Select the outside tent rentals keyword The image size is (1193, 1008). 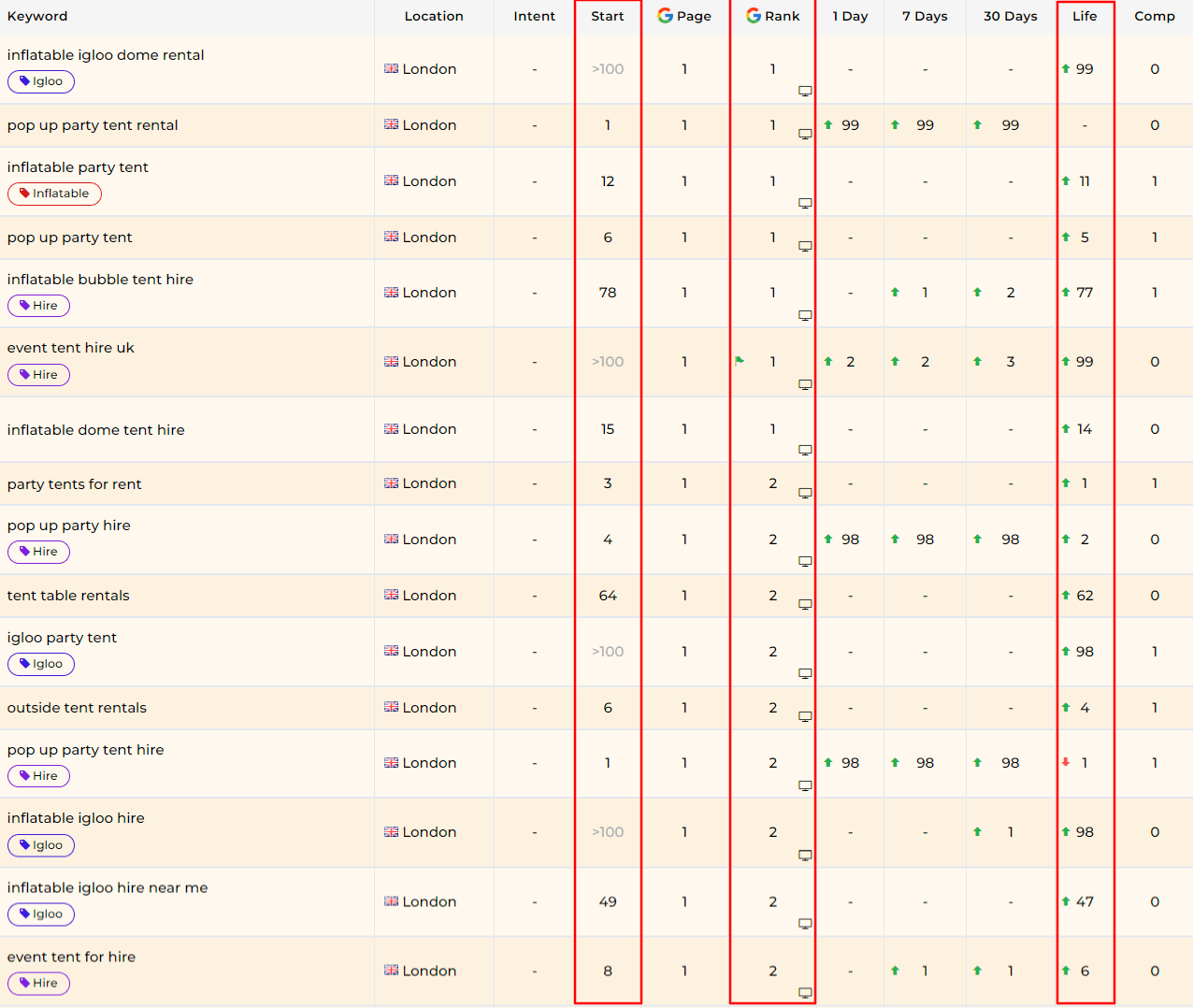point(77,708)
